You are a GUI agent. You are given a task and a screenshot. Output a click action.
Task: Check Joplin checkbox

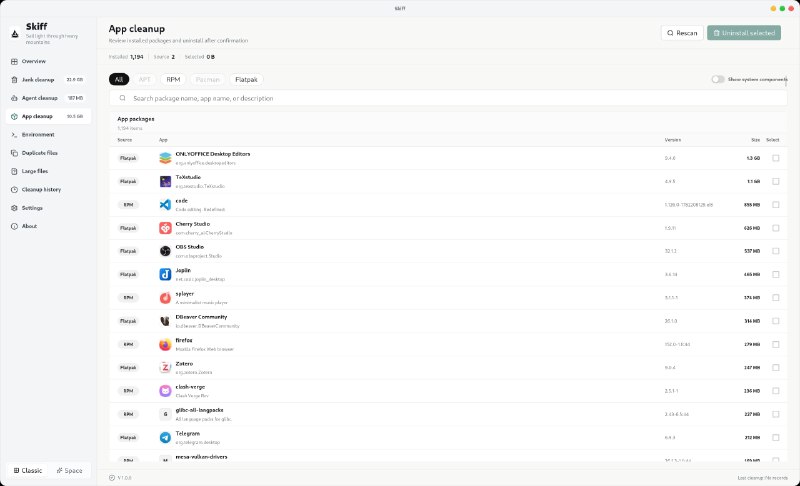click(x=776, y=274)
